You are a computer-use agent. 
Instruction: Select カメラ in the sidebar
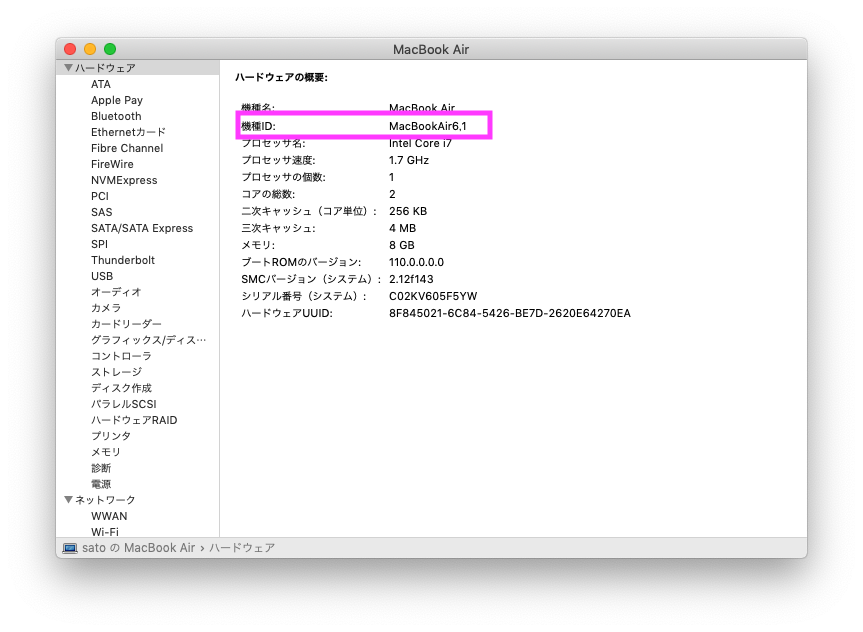106,308
